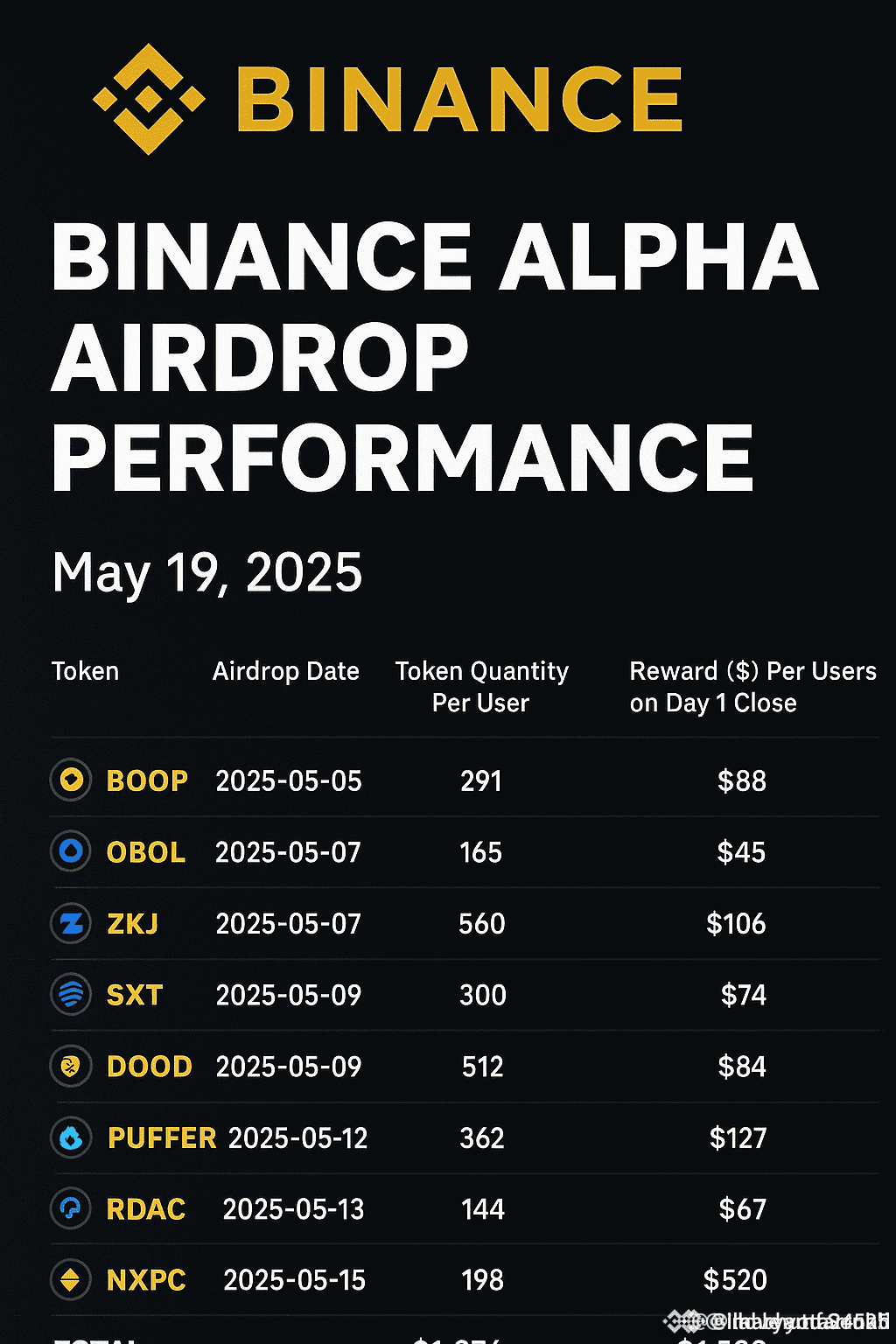Click the Token Quantity Per User header
896x1344 pixels.
coord(481,687)
